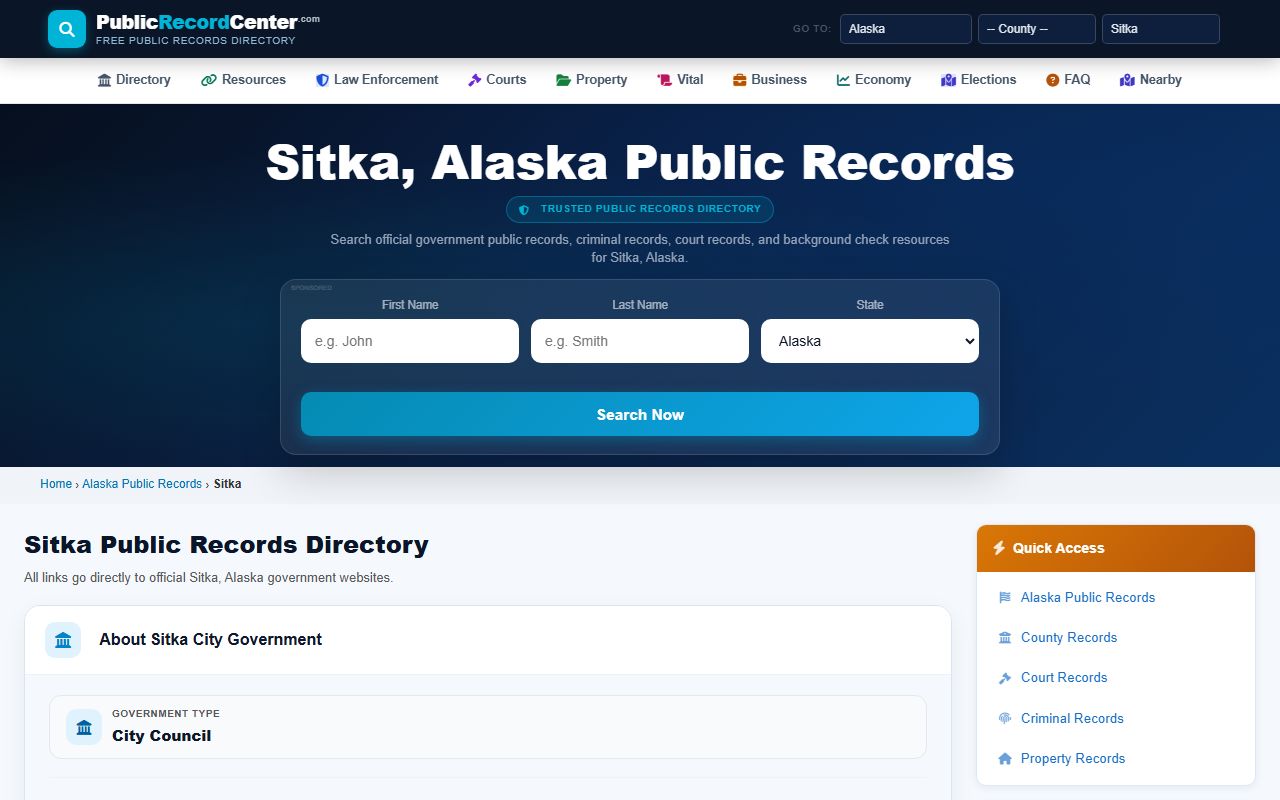Viewport: 1280px width, 800px height.
Task: Click the Law Enforcement shield icon
Action: coord(322,80)
